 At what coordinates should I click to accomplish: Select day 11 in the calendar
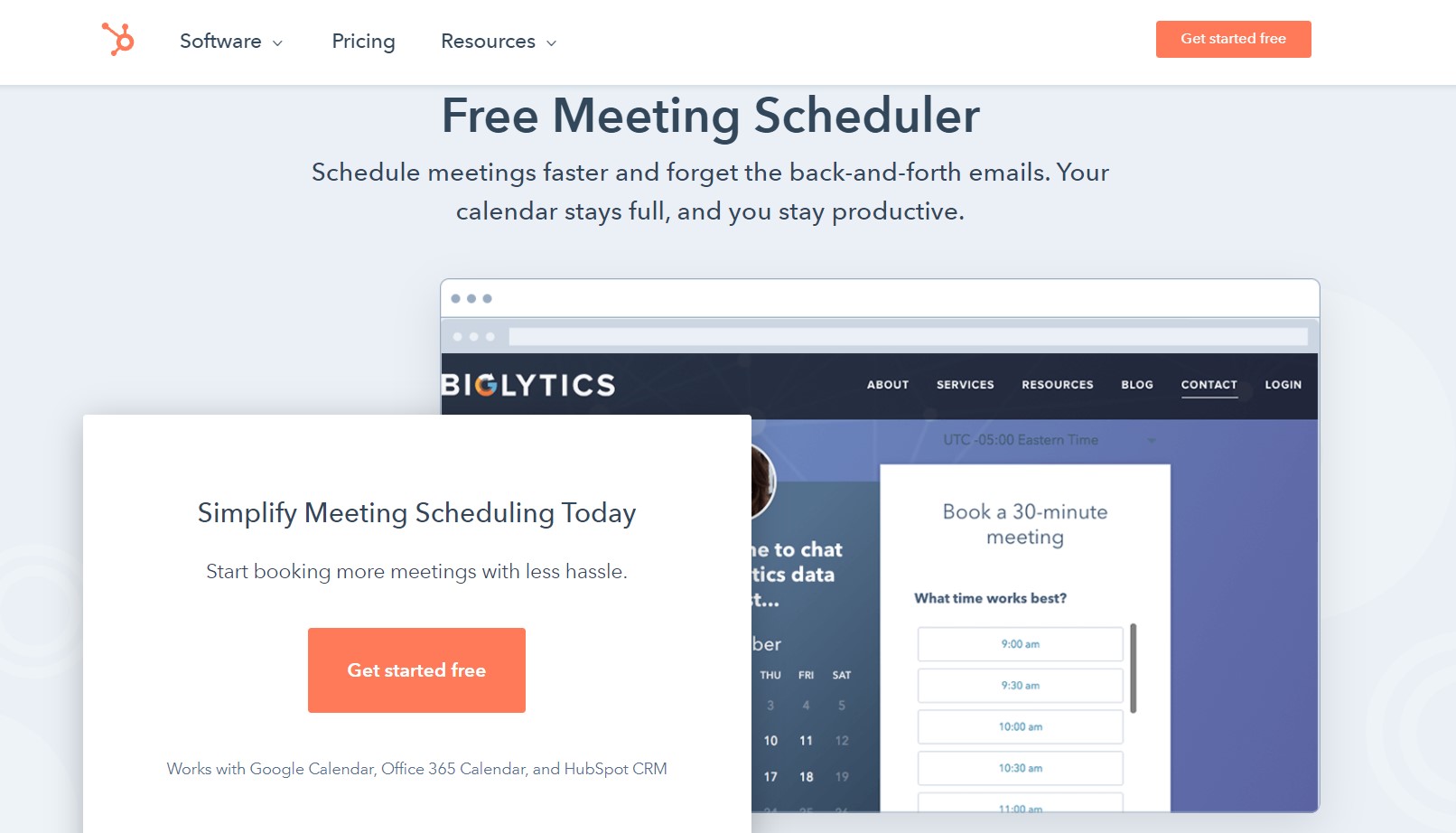coord(806,741)
